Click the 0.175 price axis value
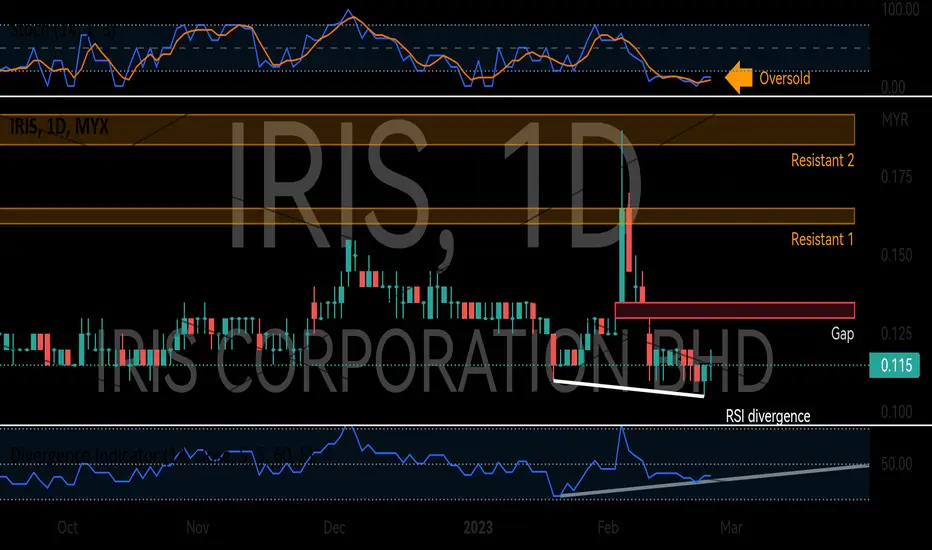932x550 pixels. click(896, 177)
